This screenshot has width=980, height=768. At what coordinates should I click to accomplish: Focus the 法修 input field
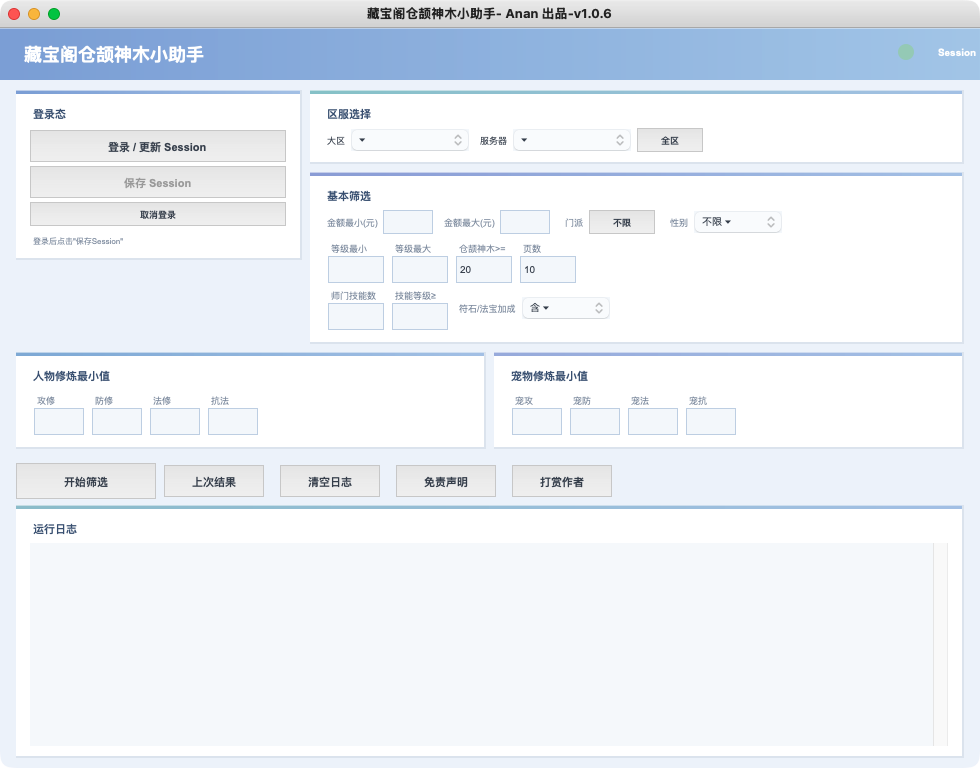pyautogui.click(x=175, y=421)
